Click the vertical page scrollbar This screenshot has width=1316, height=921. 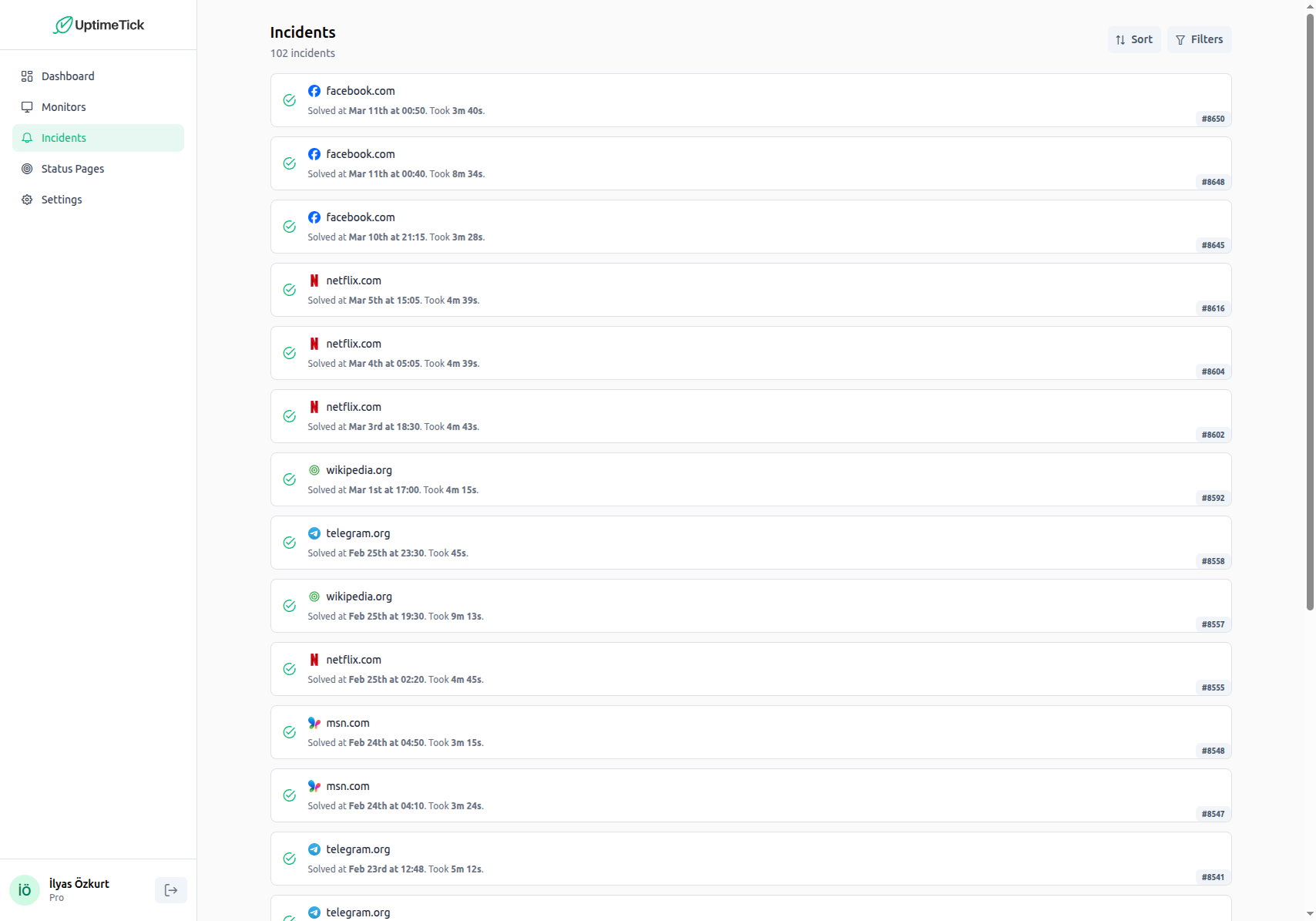1310,308
